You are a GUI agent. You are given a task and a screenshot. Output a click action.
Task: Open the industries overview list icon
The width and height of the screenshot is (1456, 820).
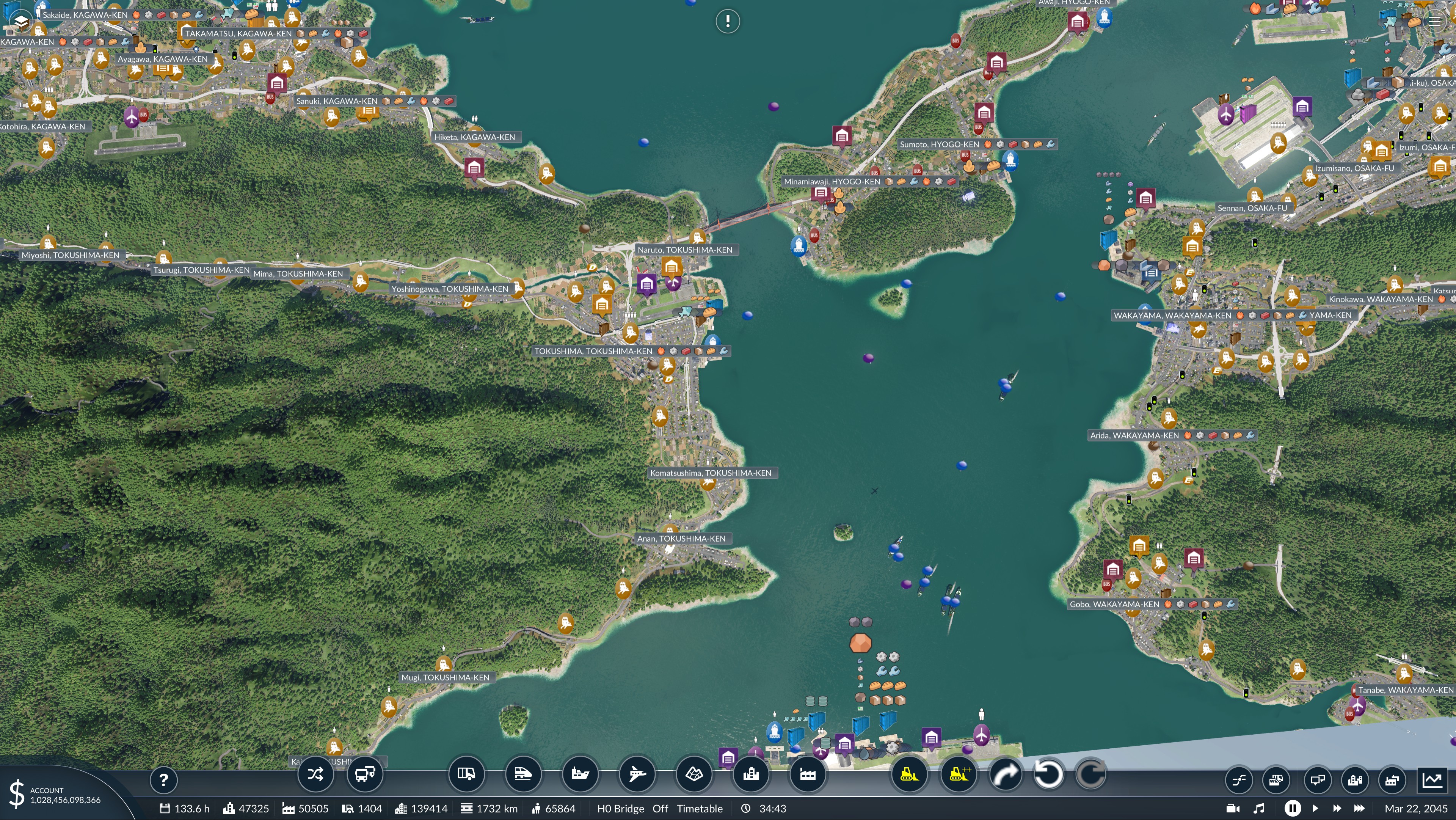(1393, 781)
